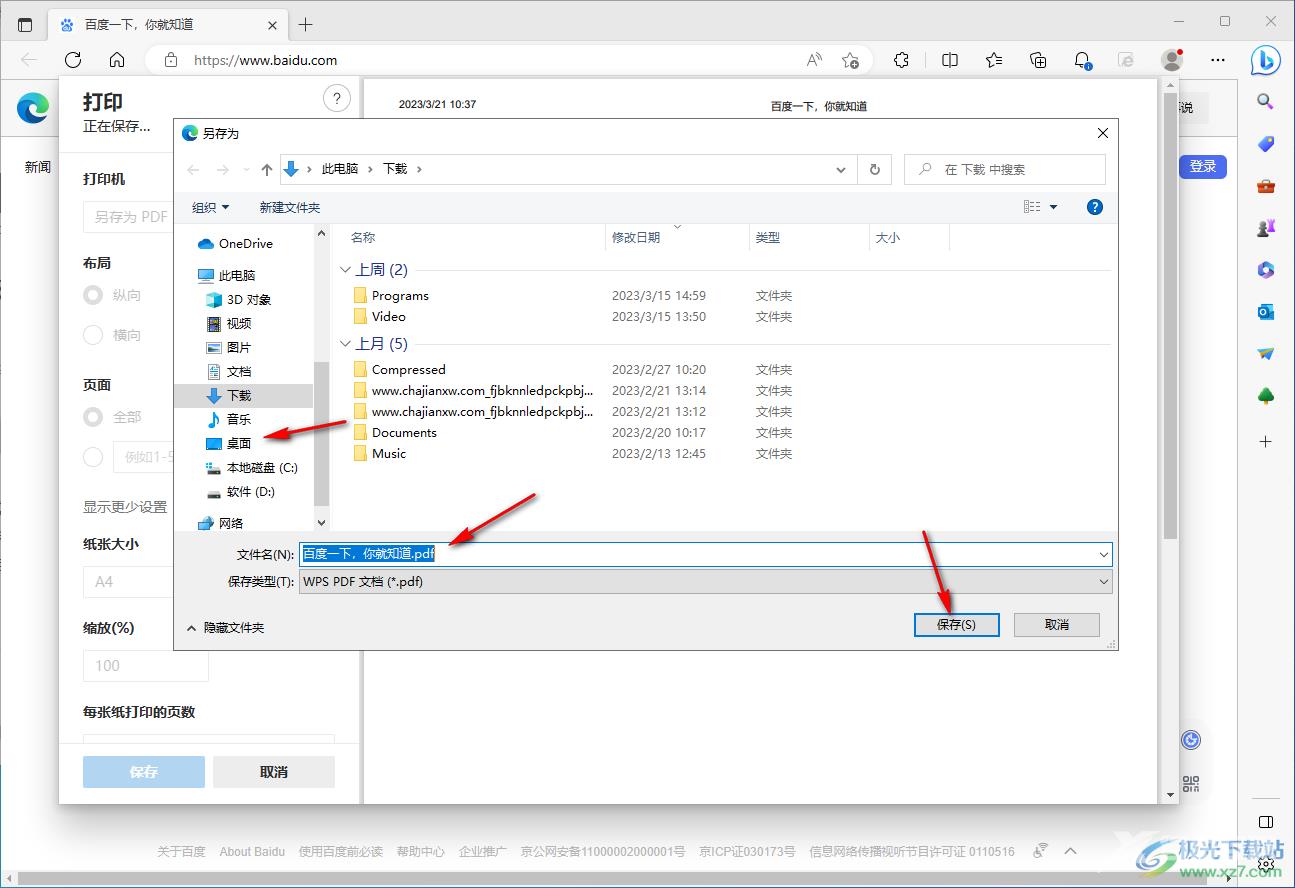Select custom page range radio
The image size is (1295, 888).
pyautogui.click(x=93, y=457)
